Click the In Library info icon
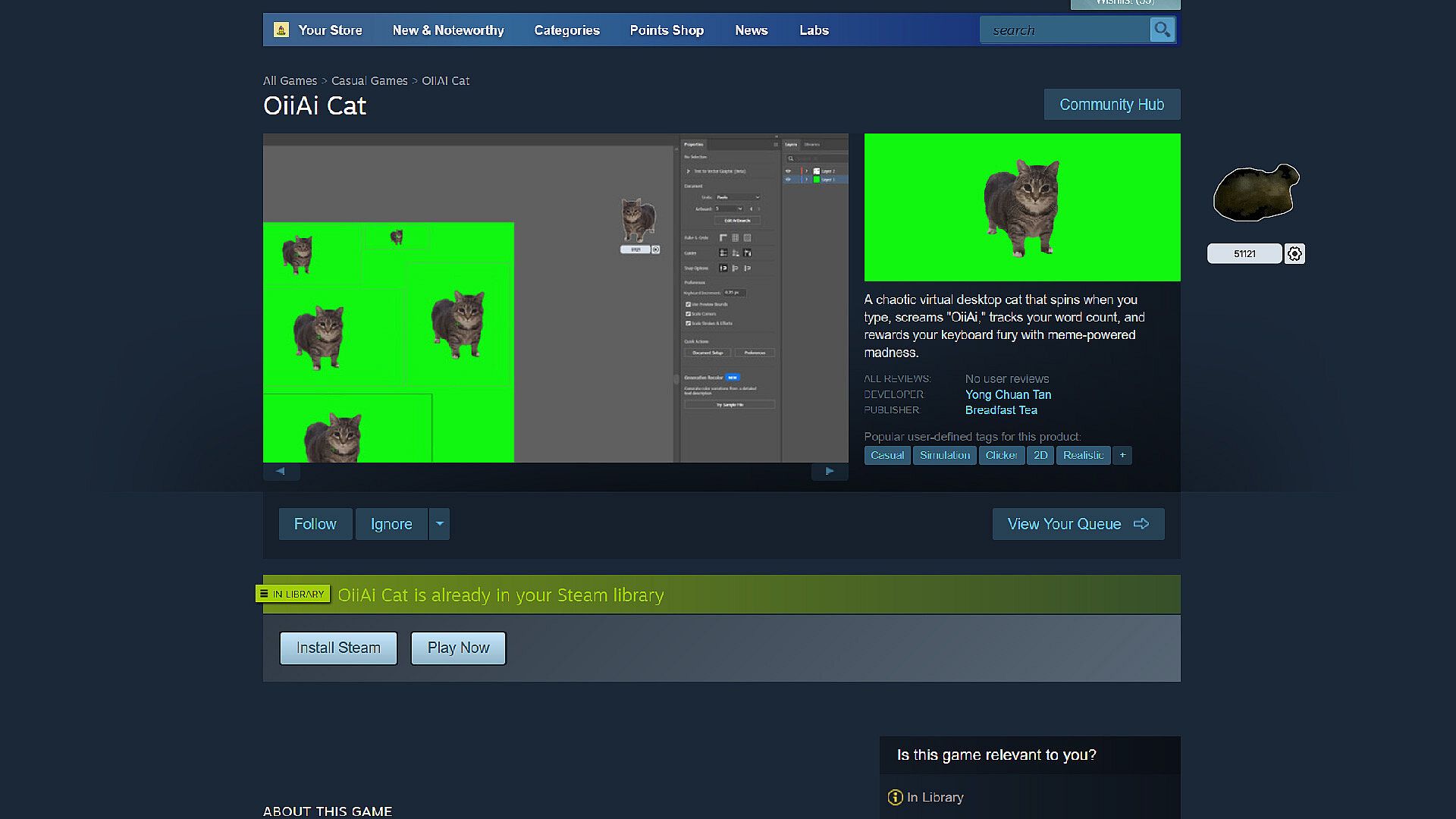 click(895, 797)
